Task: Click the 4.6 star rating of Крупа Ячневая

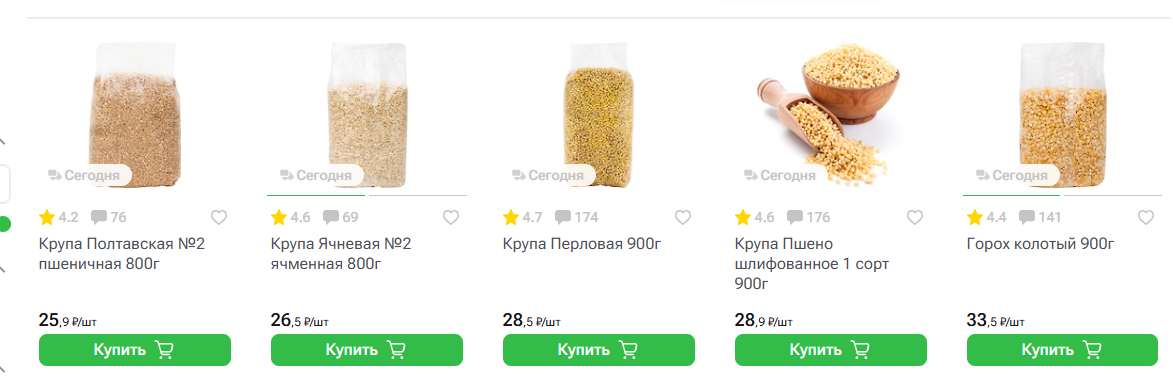Action: pos(290,218)
